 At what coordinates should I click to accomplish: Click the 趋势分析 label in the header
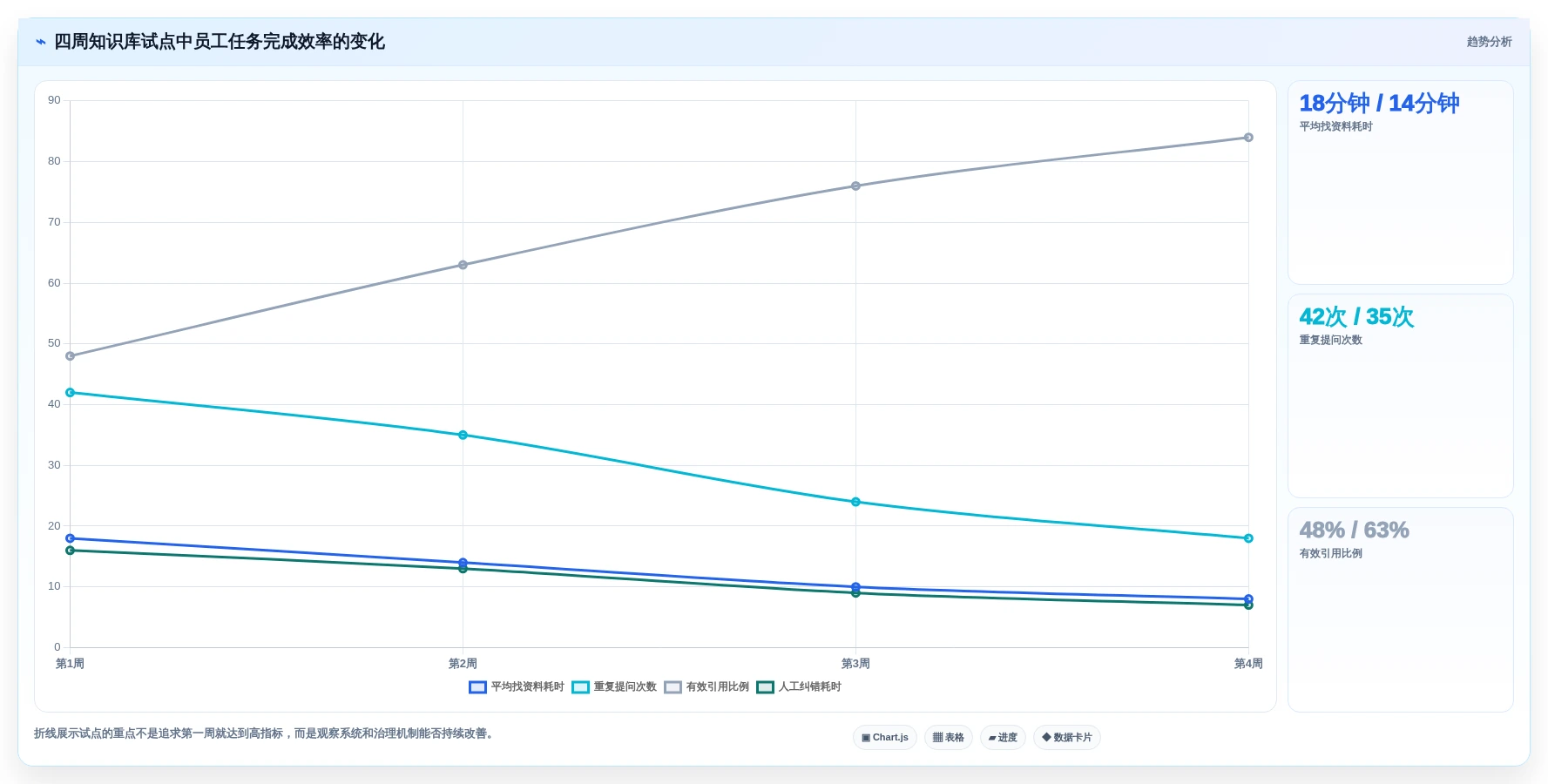point(1489,42)
